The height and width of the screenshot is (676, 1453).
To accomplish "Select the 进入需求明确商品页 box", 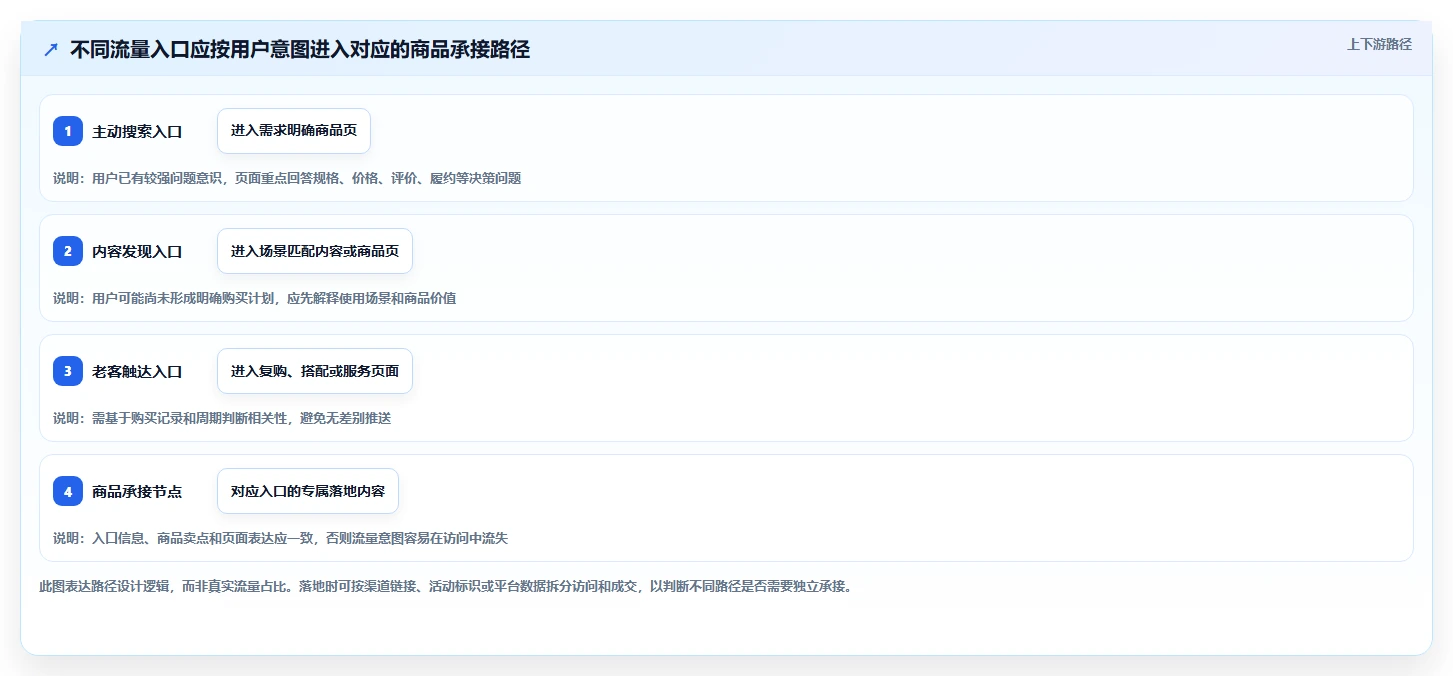I will (x=294, y=131).
